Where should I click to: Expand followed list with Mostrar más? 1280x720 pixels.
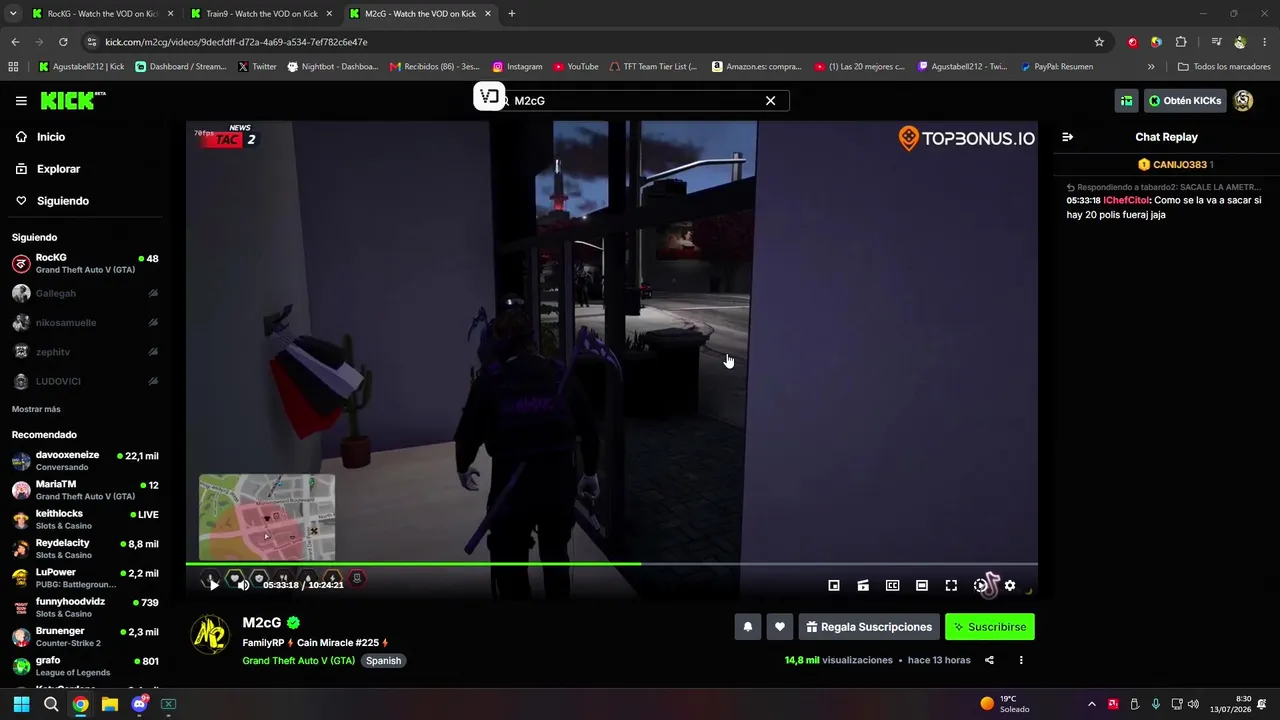coord(36,409)
